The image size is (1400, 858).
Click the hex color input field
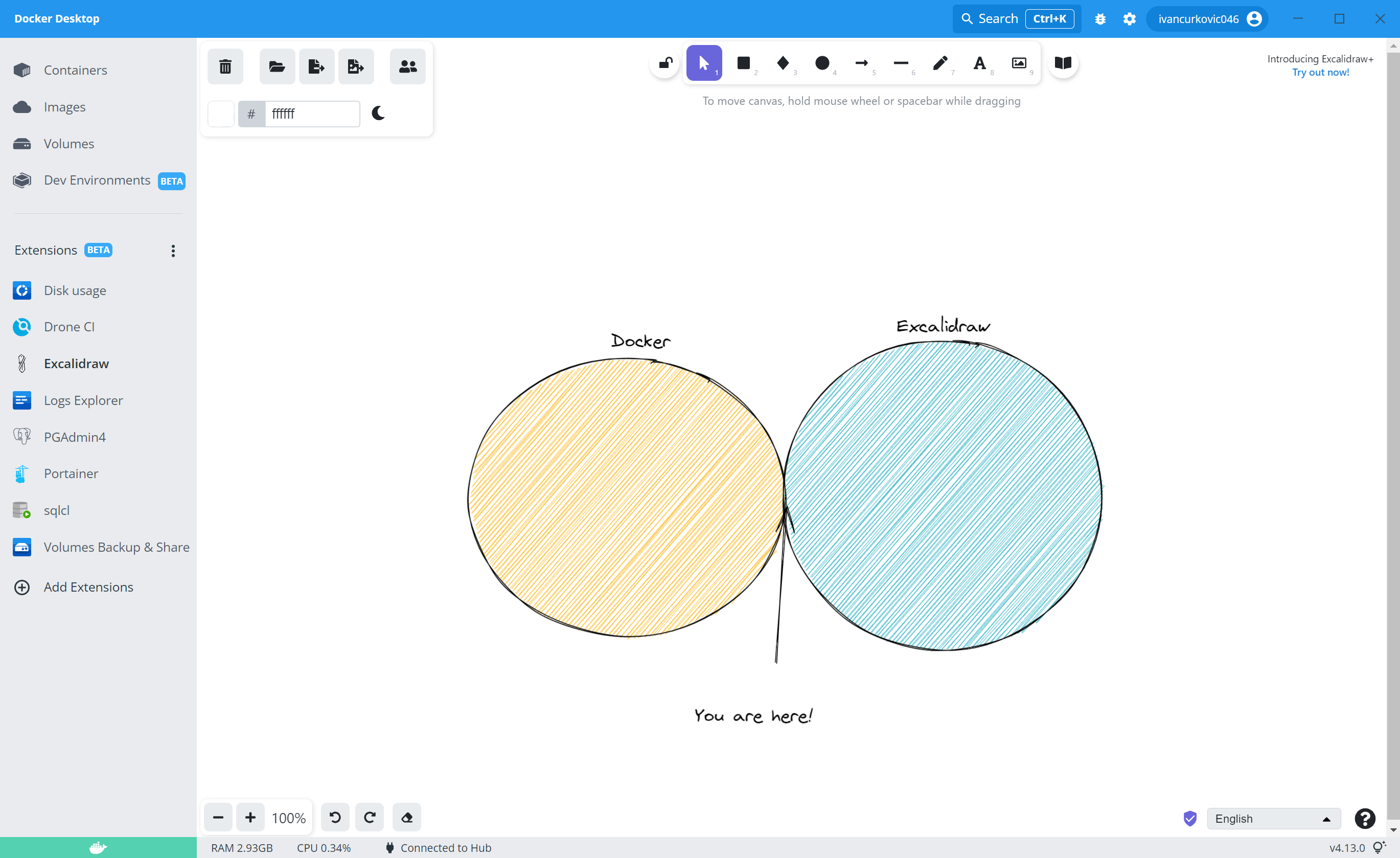[312, 114]
